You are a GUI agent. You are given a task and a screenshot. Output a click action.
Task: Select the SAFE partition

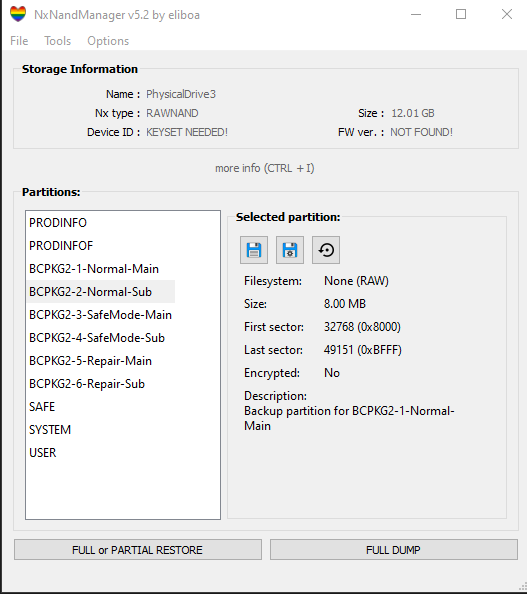pyautogui.click(x=42, y=407)
